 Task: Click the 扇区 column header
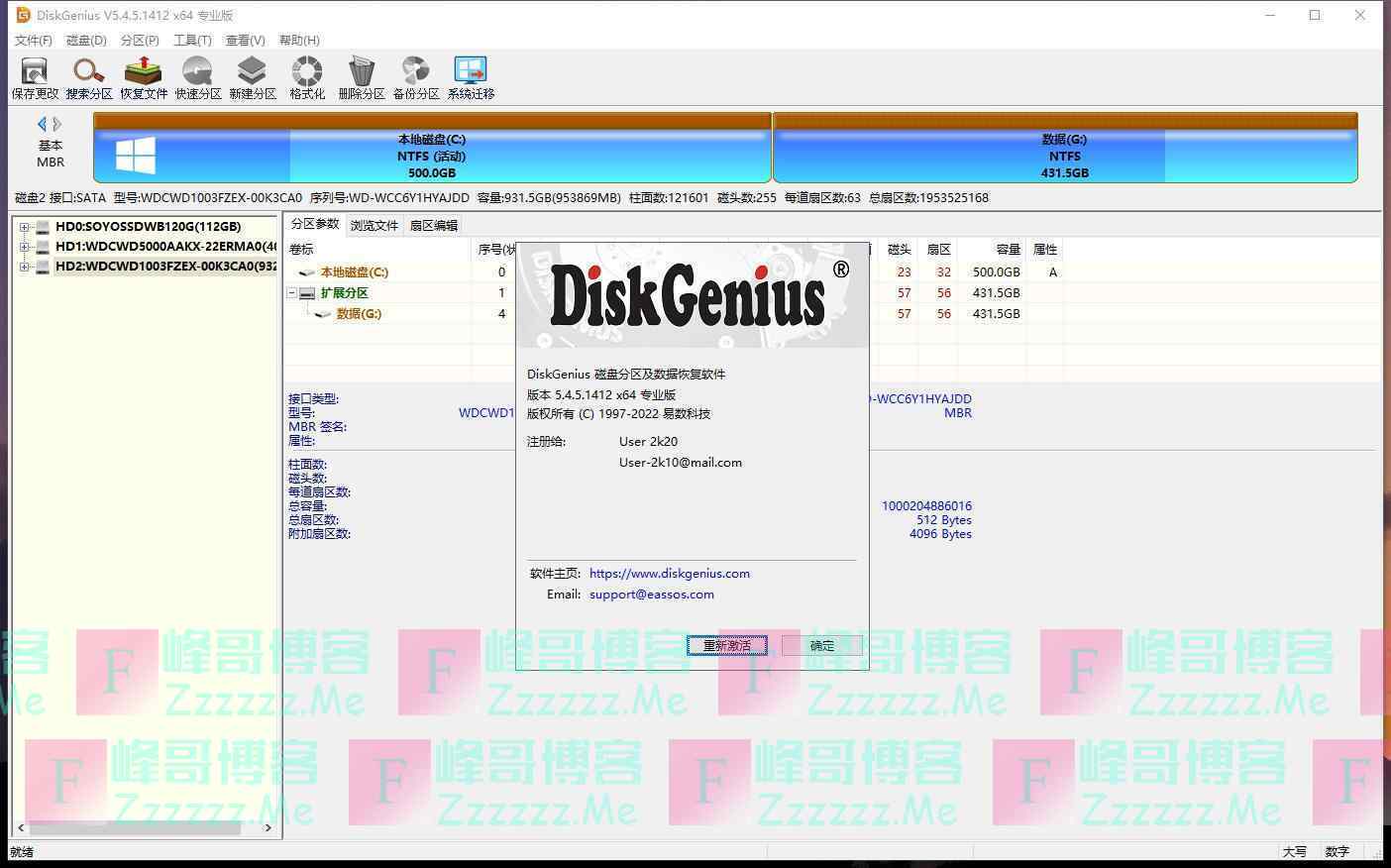(938, 250)
